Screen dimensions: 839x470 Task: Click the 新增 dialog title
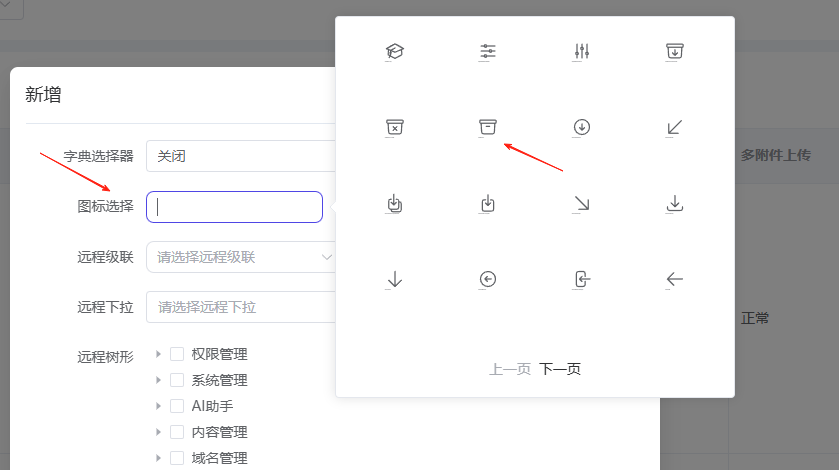click(43, 95)
